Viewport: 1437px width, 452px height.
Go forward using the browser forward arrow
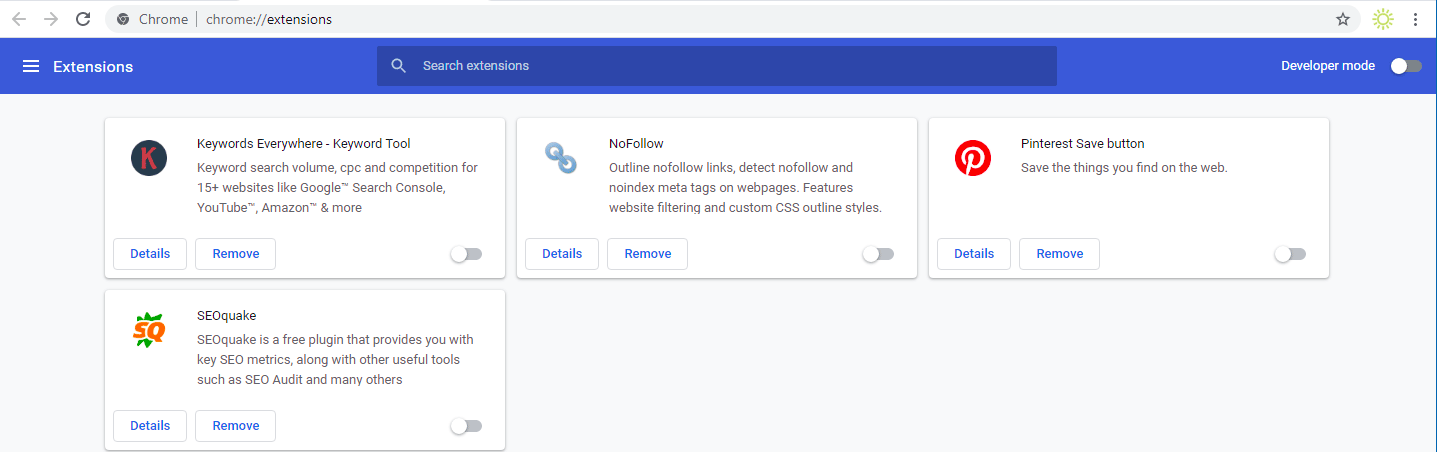pyautogui.click(x=51, y=19)
